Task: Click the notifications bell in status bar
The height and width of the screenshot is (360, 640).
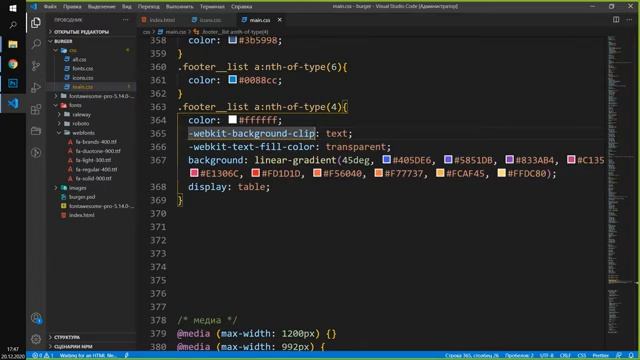Action: point(631,356)
